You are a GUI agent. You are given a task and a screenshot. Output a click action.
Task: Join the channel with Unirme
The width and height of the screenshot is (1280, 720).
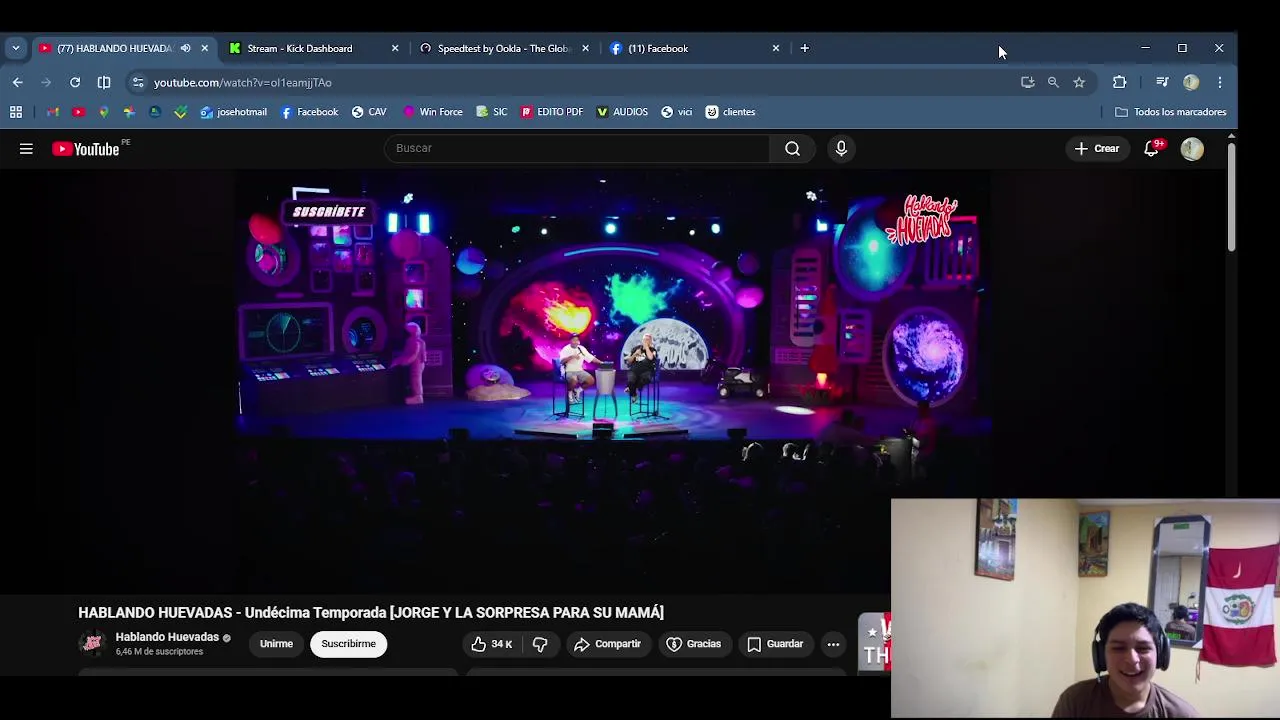pyautogui.click(x=276, y=644)
